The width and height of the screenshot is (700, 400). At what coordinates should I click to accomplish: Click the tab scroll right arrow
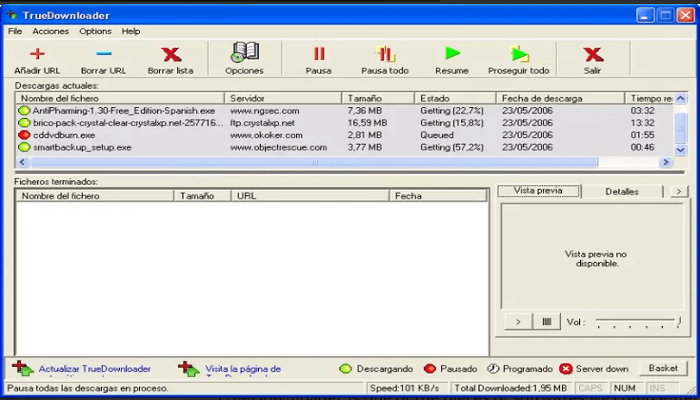coord(679,192)
